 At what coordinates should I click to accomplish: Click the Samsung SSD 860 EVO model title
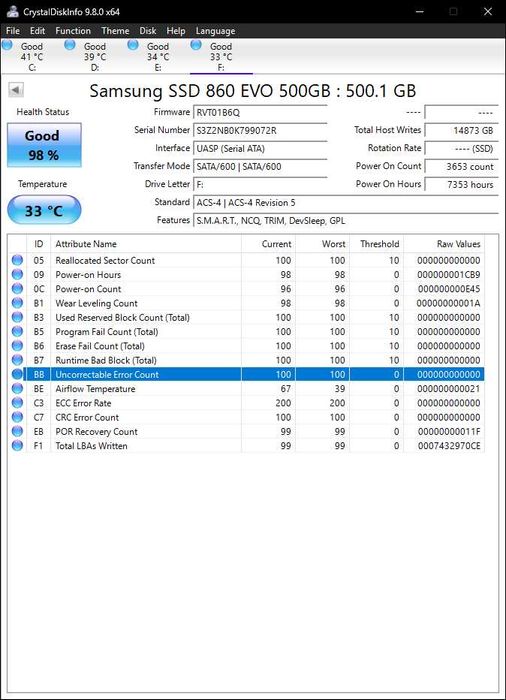coord(253,91)
